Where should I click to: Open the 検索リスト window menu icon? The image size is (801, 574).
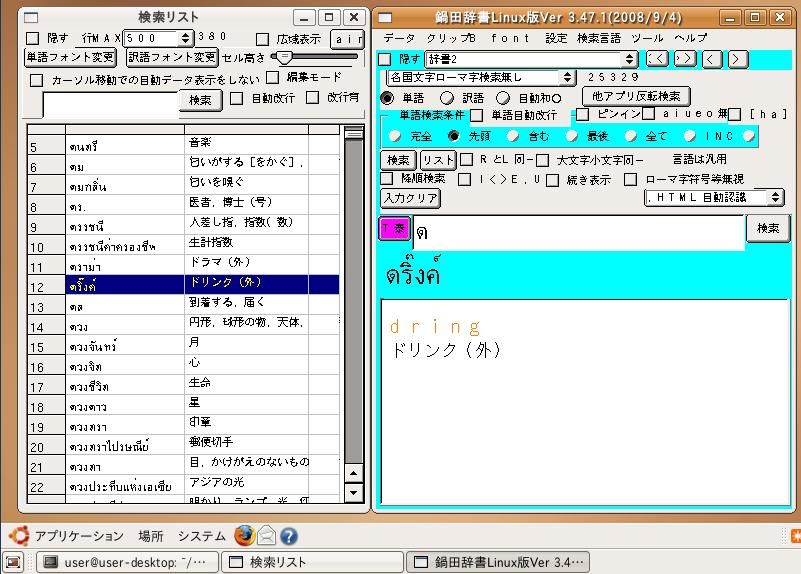point(31,17)
